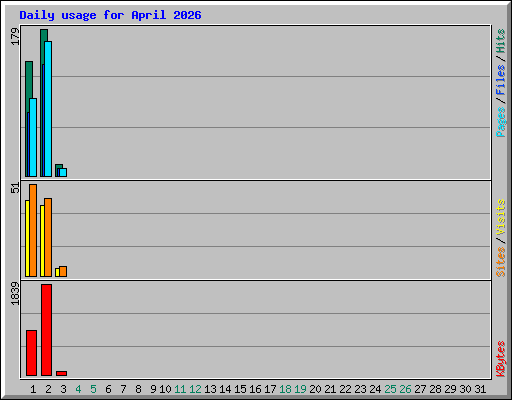Click day 30 on the x-axis
The height and width of the screenshot is (400, 512).
click(x=465, y=389)
